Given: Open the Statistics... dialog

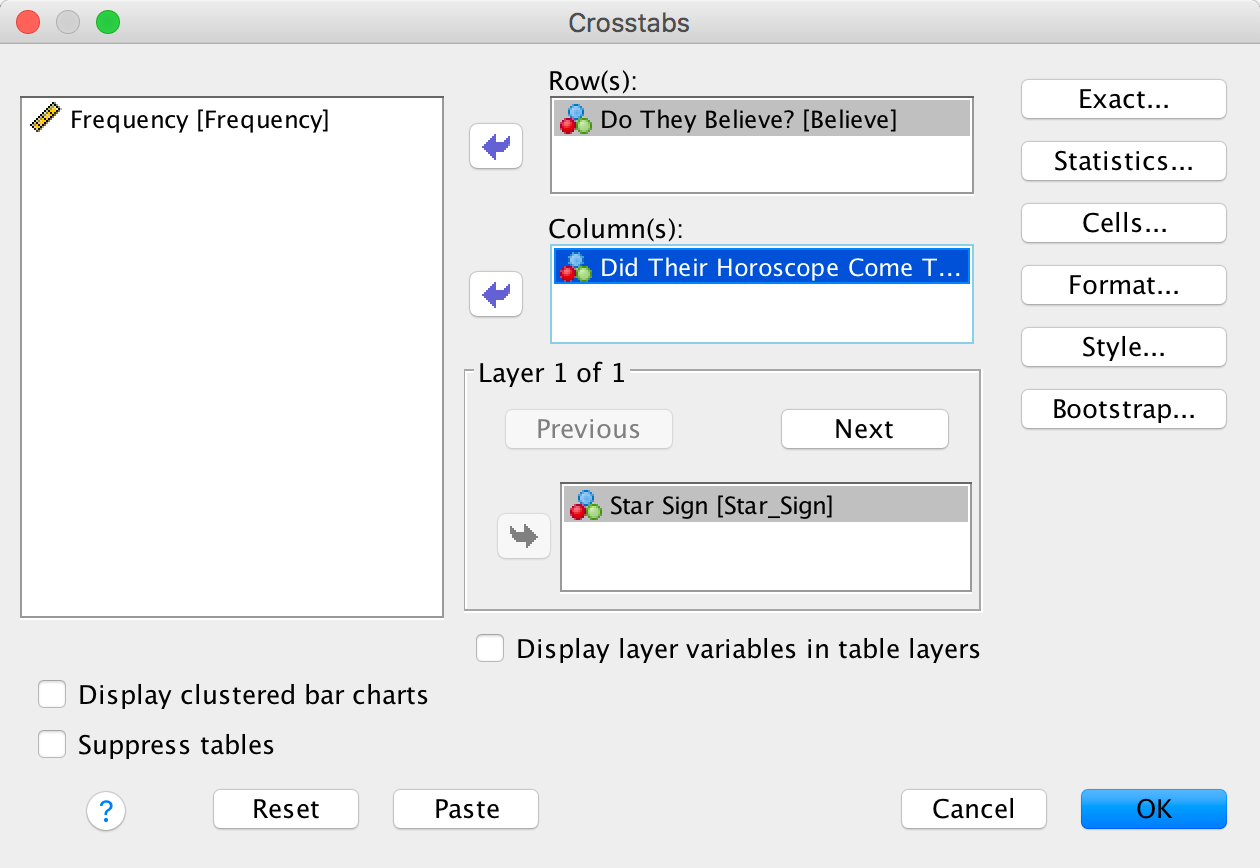Looking at the screenshot, I should [x=1123, y=162].
